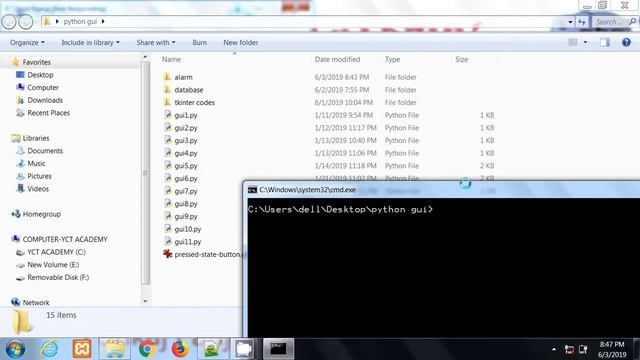640x360 pixels.
Task: Open the Windows Start button
Action: tap(15, 349)
